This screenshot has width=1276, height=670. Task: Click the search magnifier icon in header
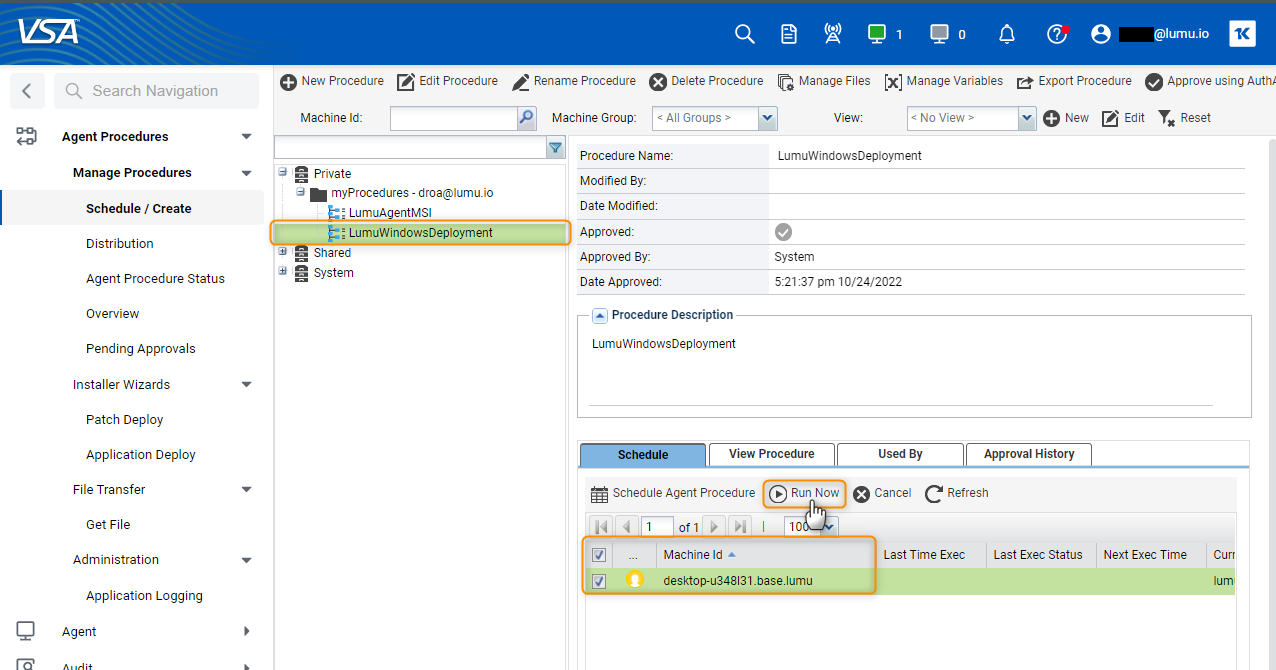pos(744,34)
